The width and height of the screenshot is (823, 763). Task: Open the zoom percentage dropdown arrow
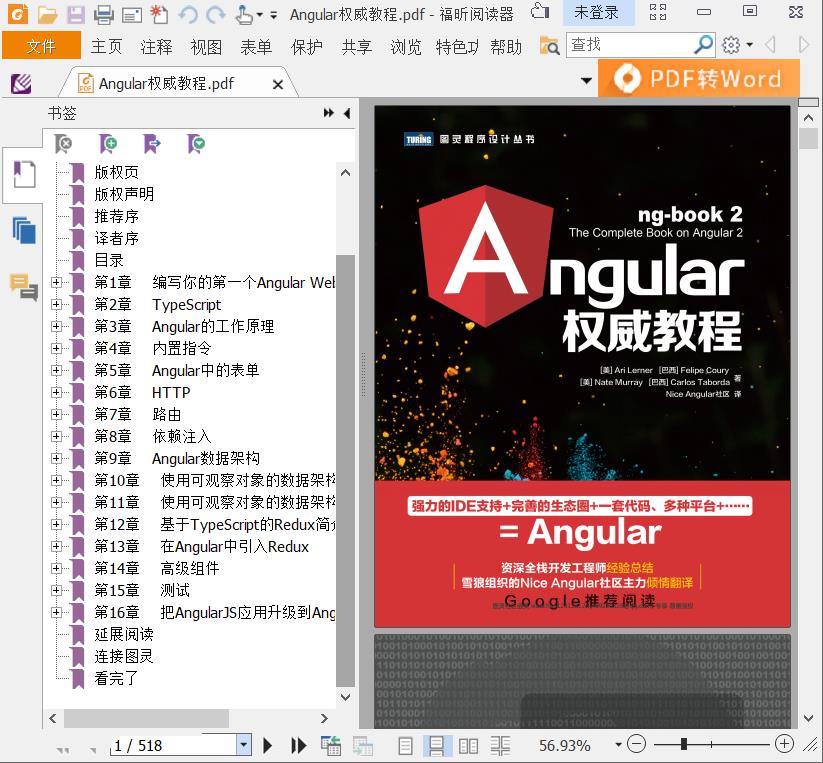pyautogui.click(x=618, y=745)
